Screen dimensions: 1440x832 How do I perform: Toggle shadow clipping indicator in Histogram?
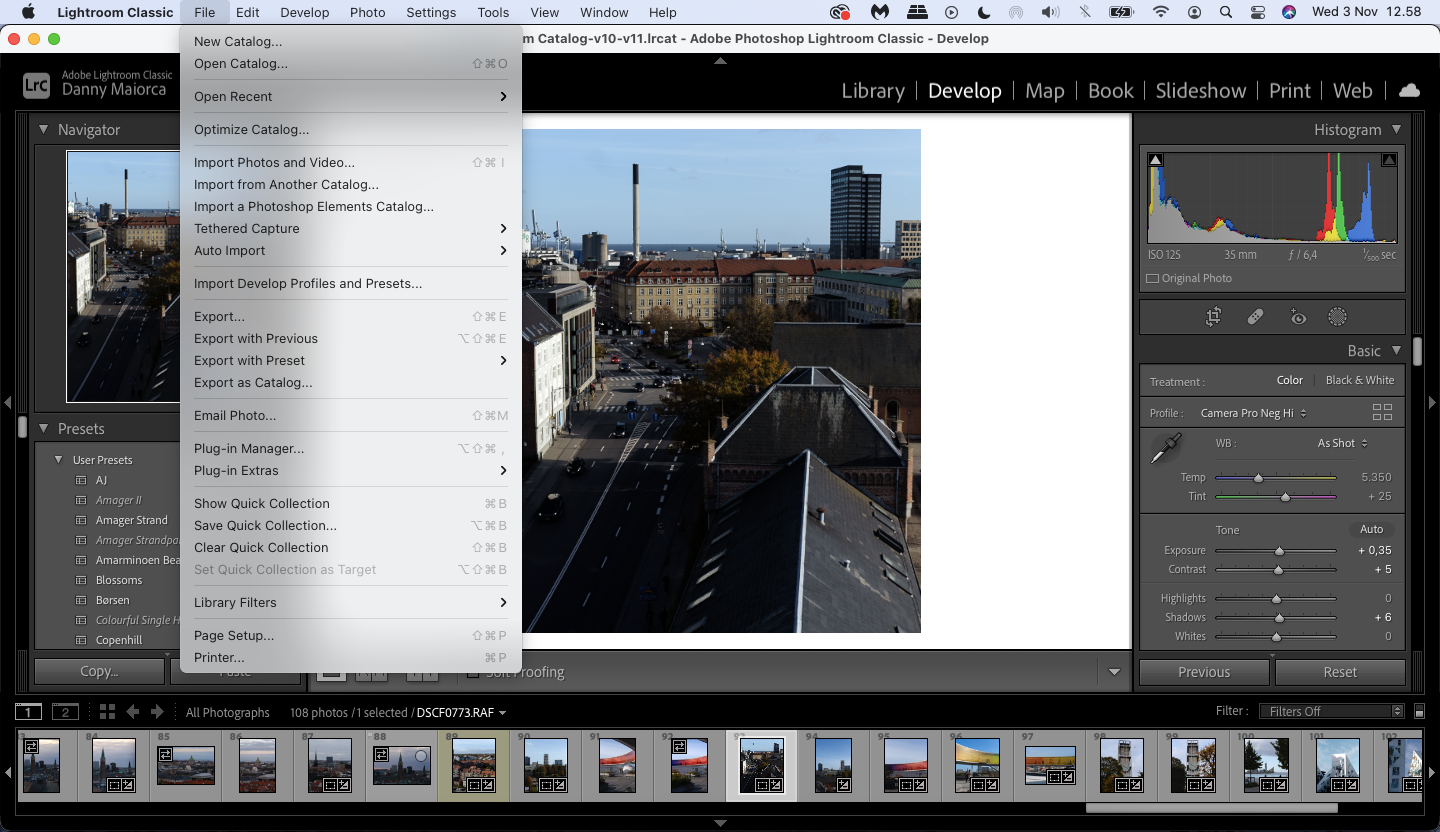pyautogui.click(x=1156, y=160)
